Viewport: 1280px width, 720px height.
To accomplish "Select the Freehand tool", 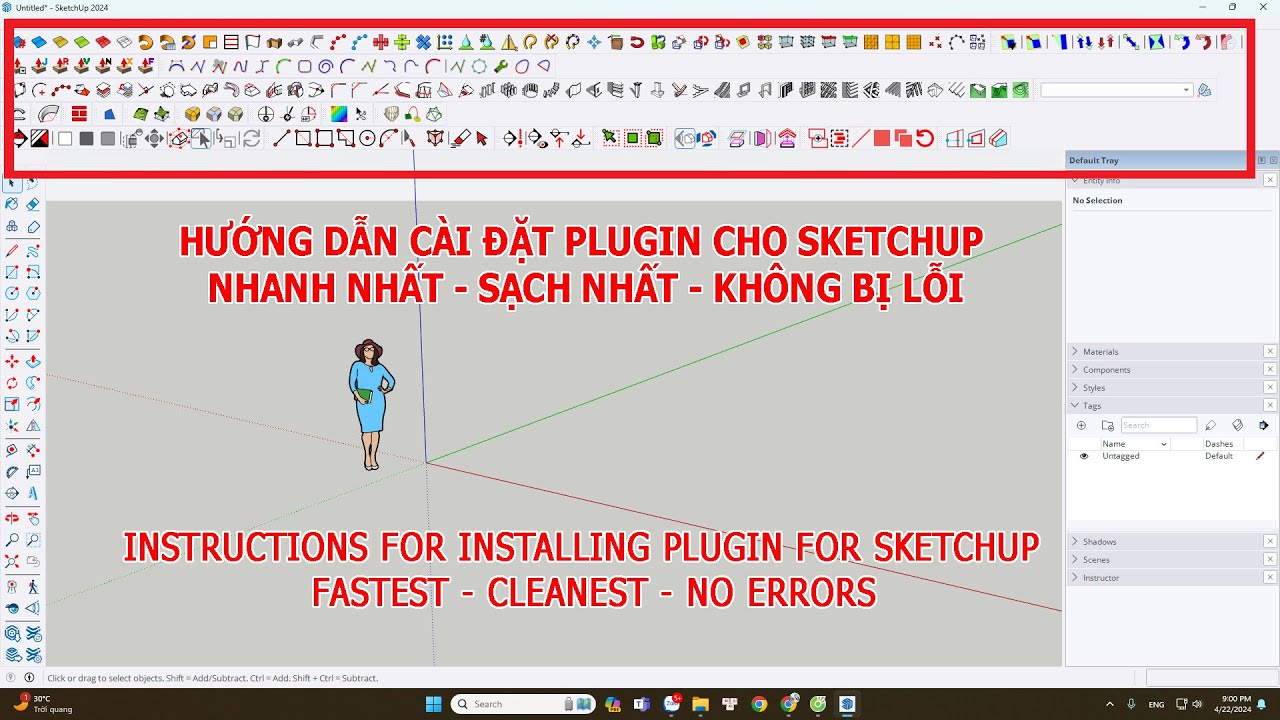I will [x=33, y=250].
